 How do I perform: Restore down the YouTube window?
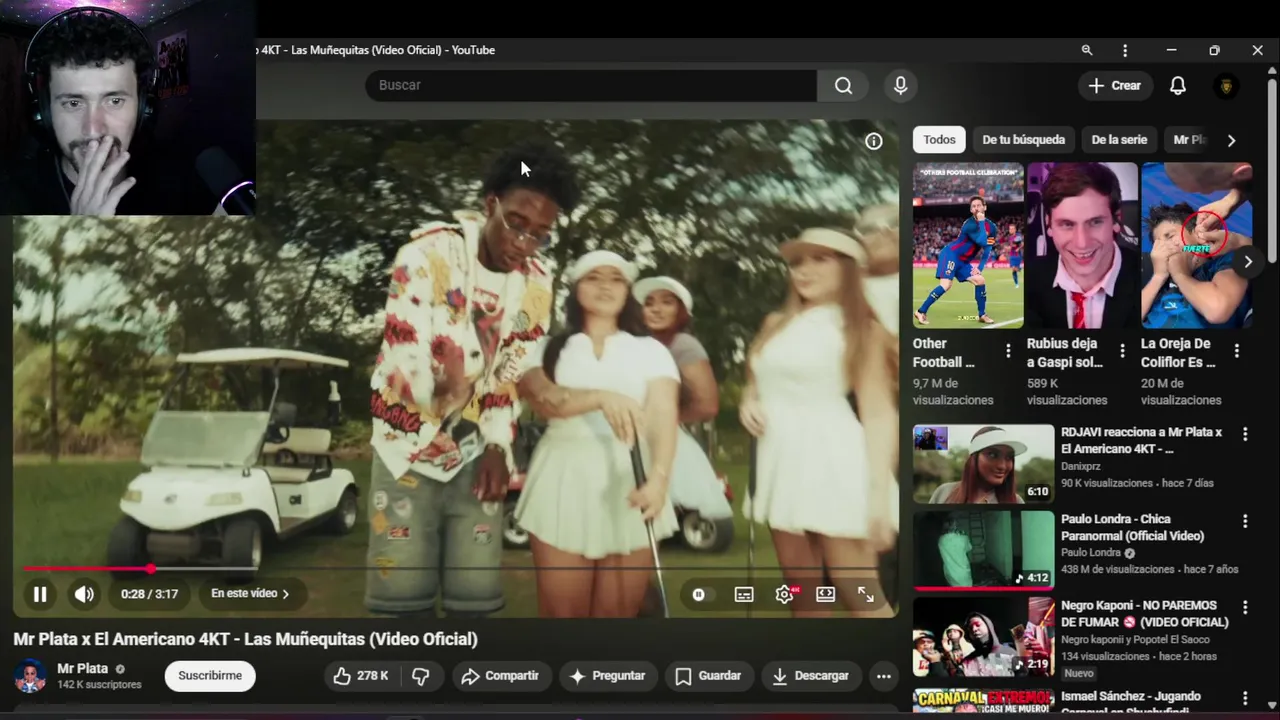pyautogui.click(x=1214, y=50)
